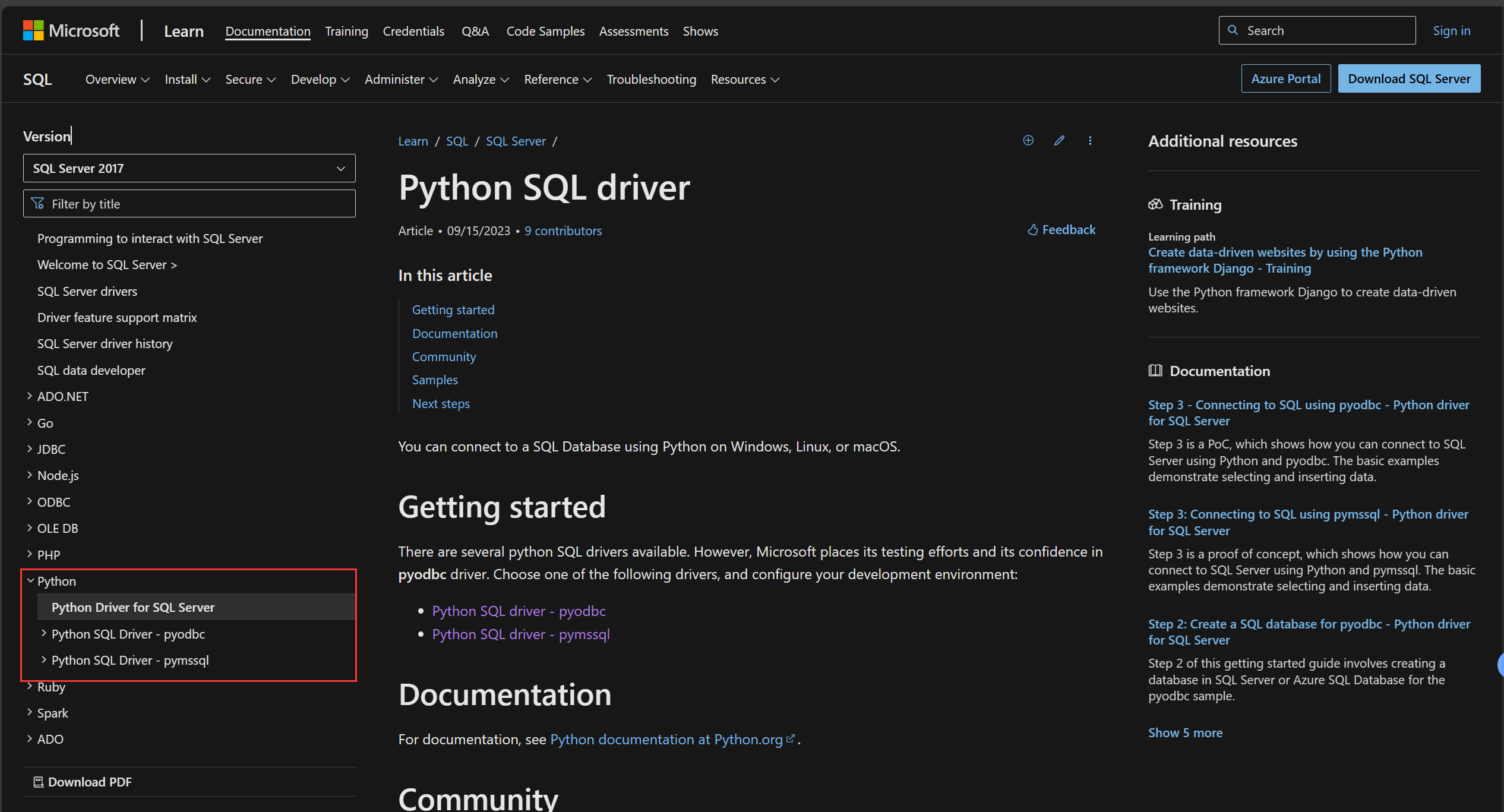This screenshot has height=812, width=1504.
Task: Click the search magnifier icon
Action: pyautogui.click(x=1233, y=30)
